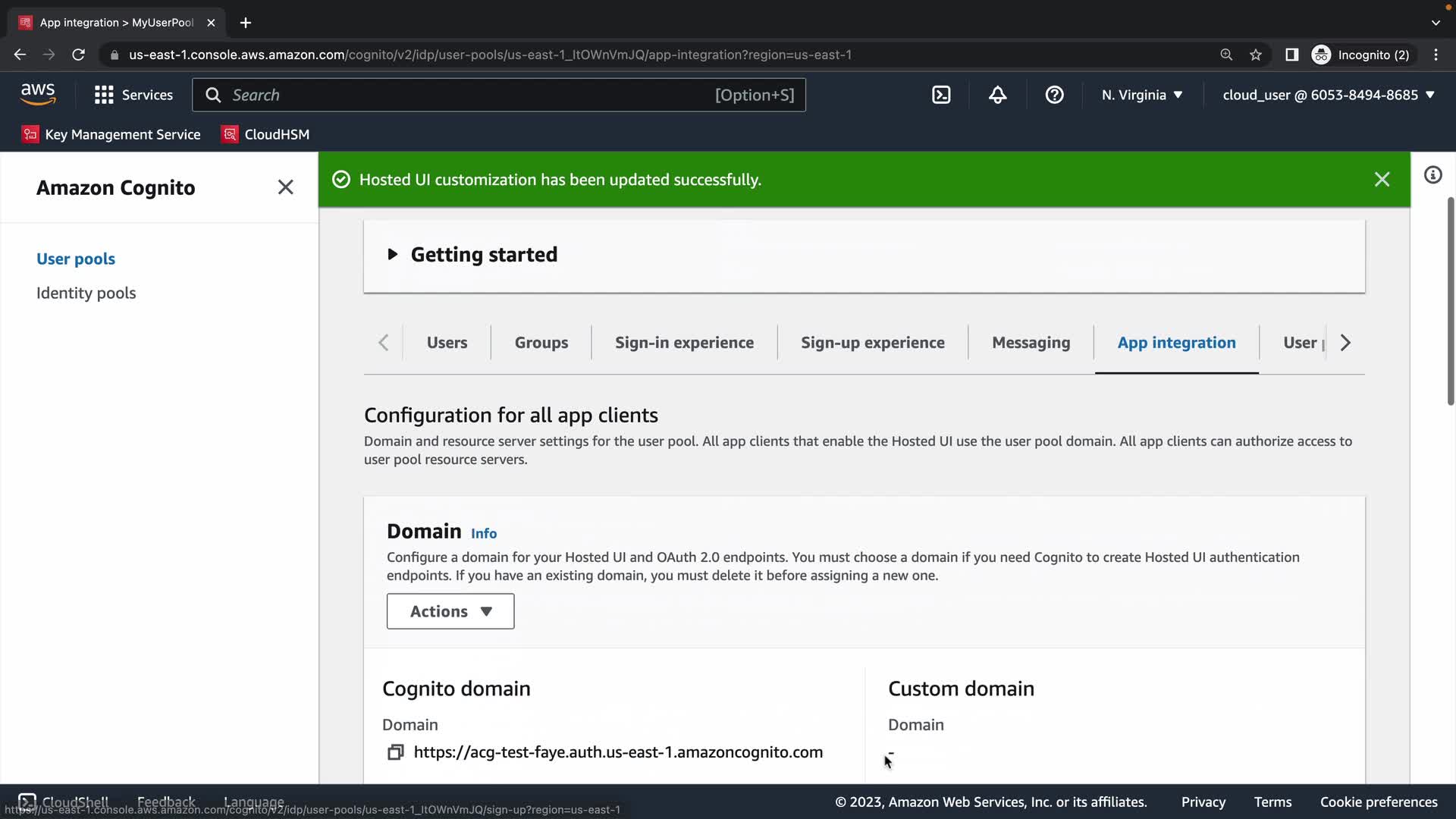This screenshot has height=819, width=1456.
Task: Open the Services grid menu
Action: 133,95
